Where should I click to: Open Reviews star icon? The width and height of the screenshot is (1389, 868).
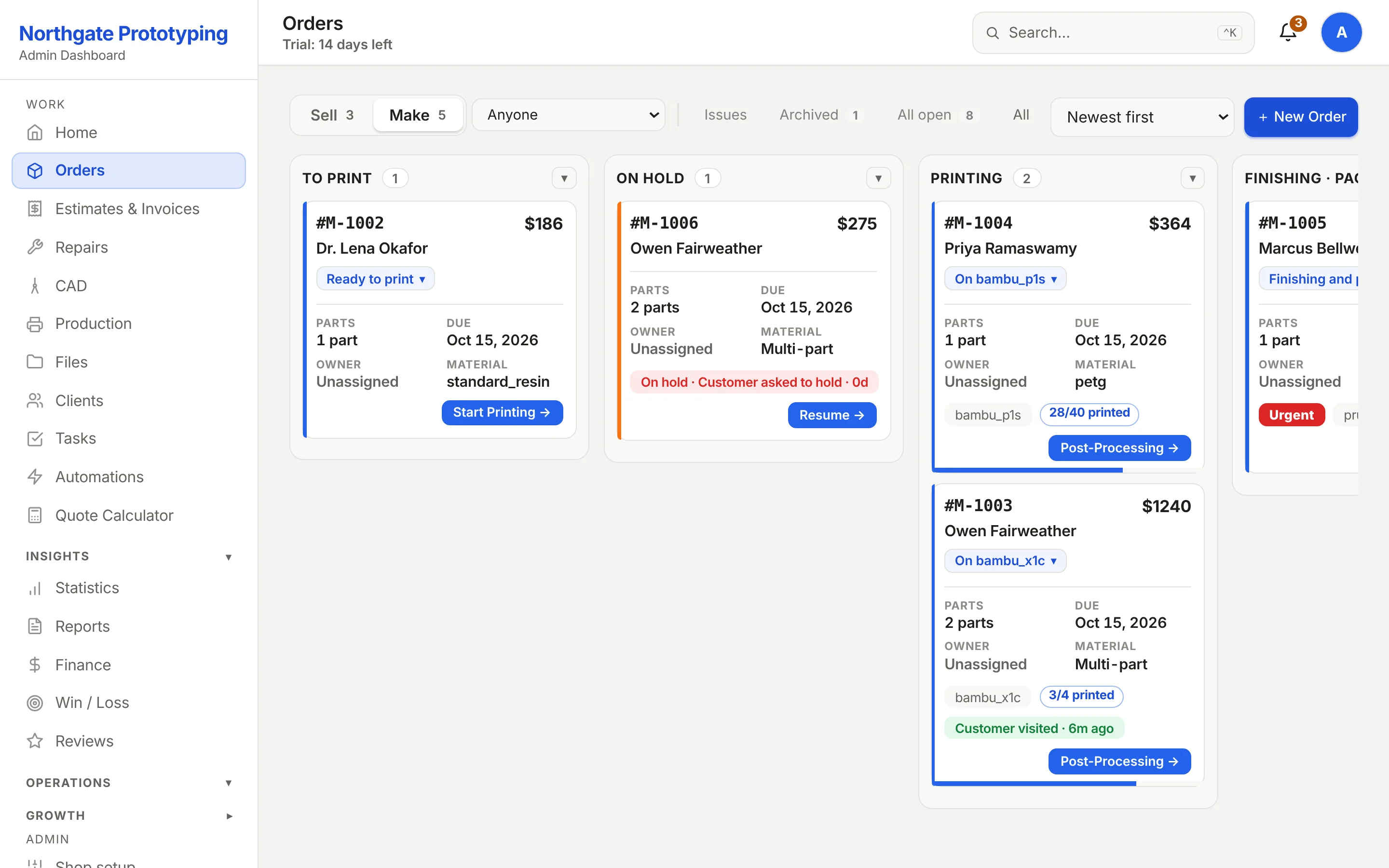coord(35,741)
